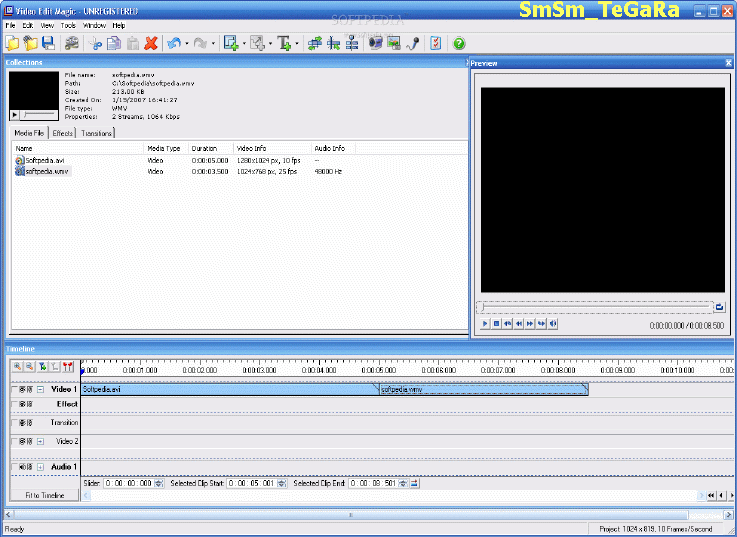737x537 pixels.
Task: Click the Paste clipboard icon
Action: tap(133, 44)
